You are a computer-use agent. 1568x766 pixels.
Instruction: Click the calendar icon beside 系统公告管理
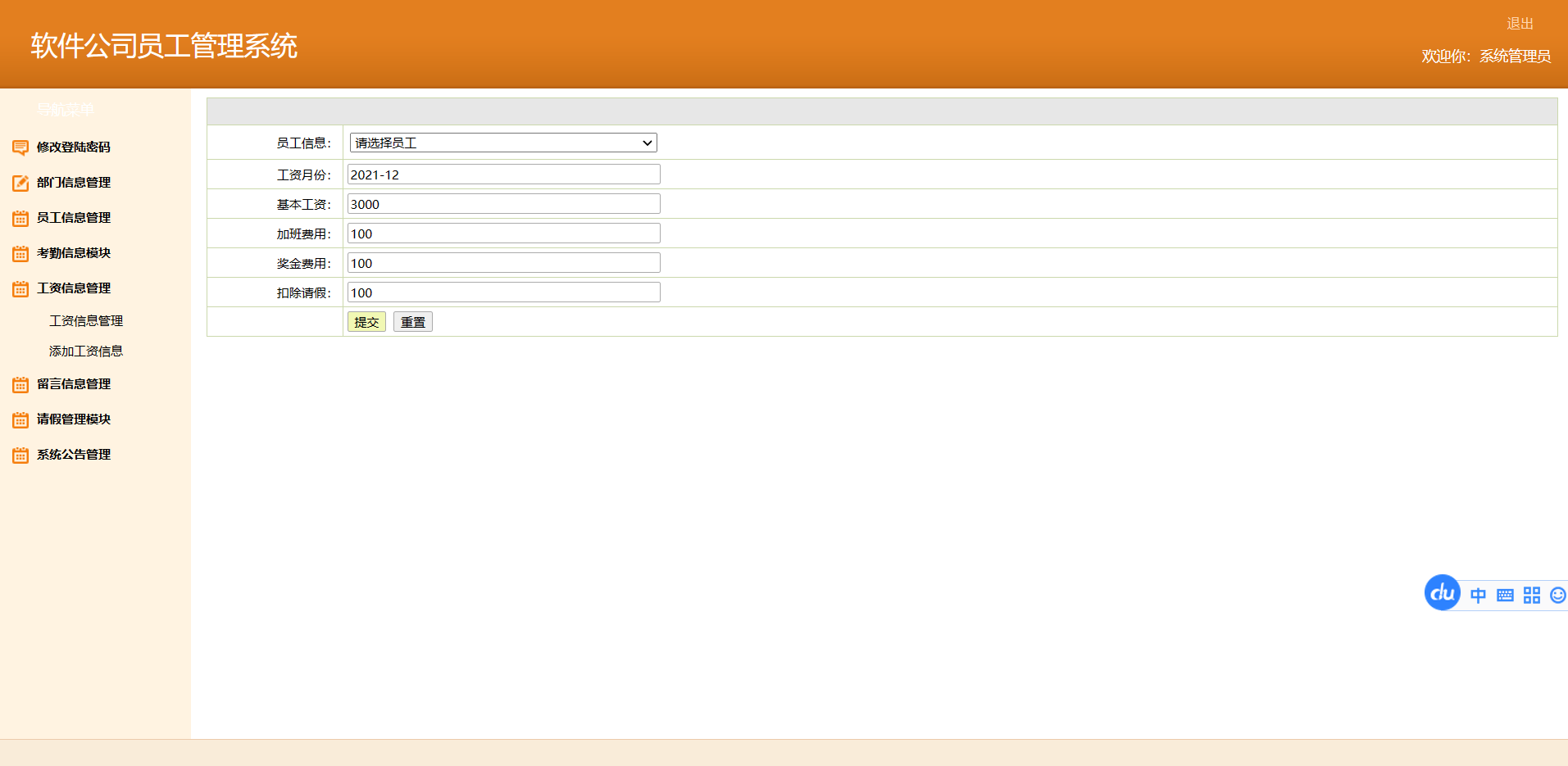click(x=20, y=455)
